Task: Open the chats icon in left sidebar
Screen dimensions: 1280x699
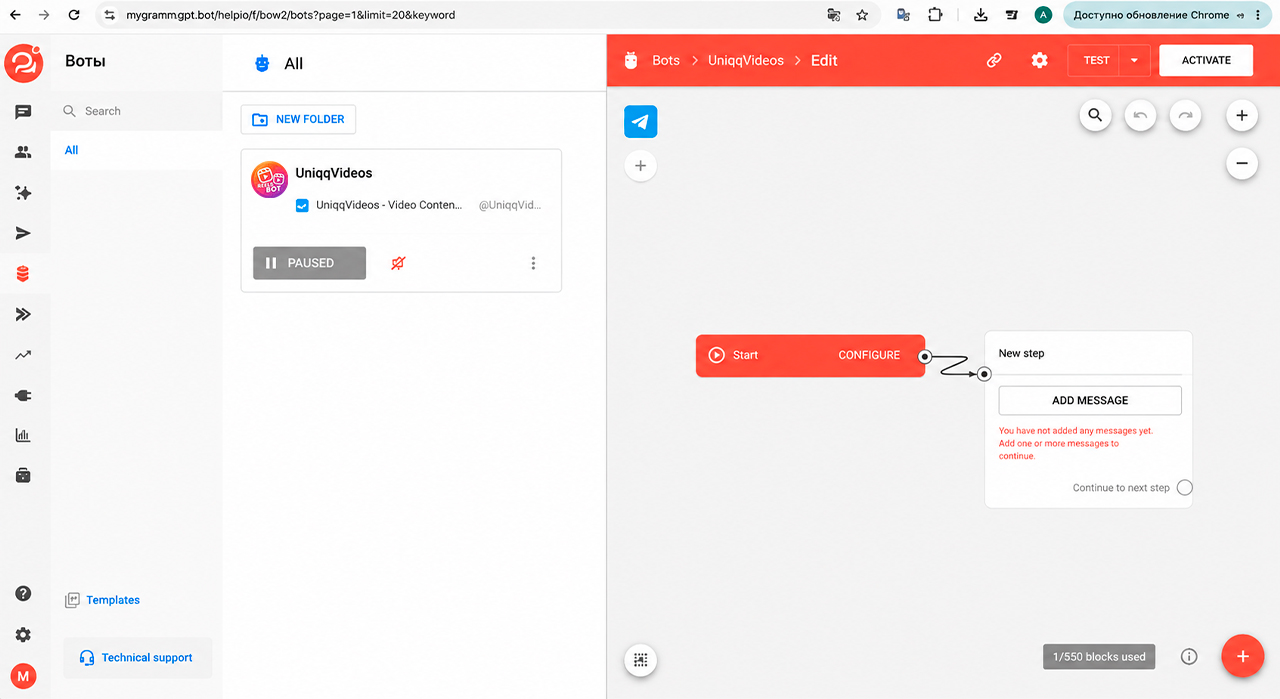Action: point(23,112)
